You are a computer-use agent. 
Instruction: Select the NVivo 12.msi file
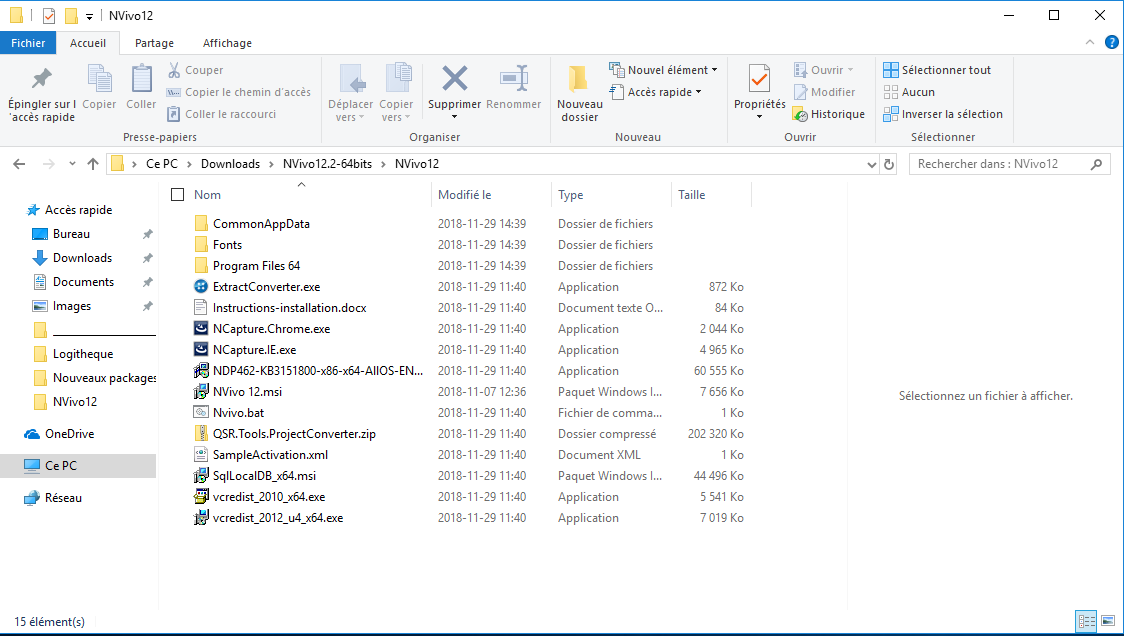click(x=247, y=392)
